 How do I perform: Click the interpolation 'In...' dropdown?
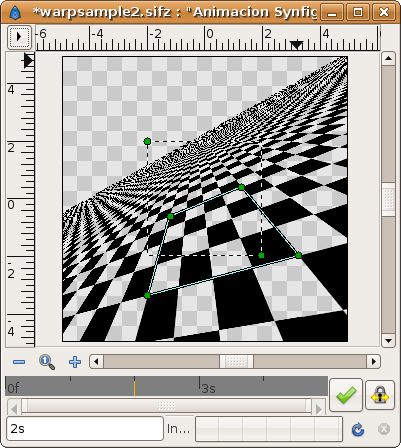coord(179,429)
